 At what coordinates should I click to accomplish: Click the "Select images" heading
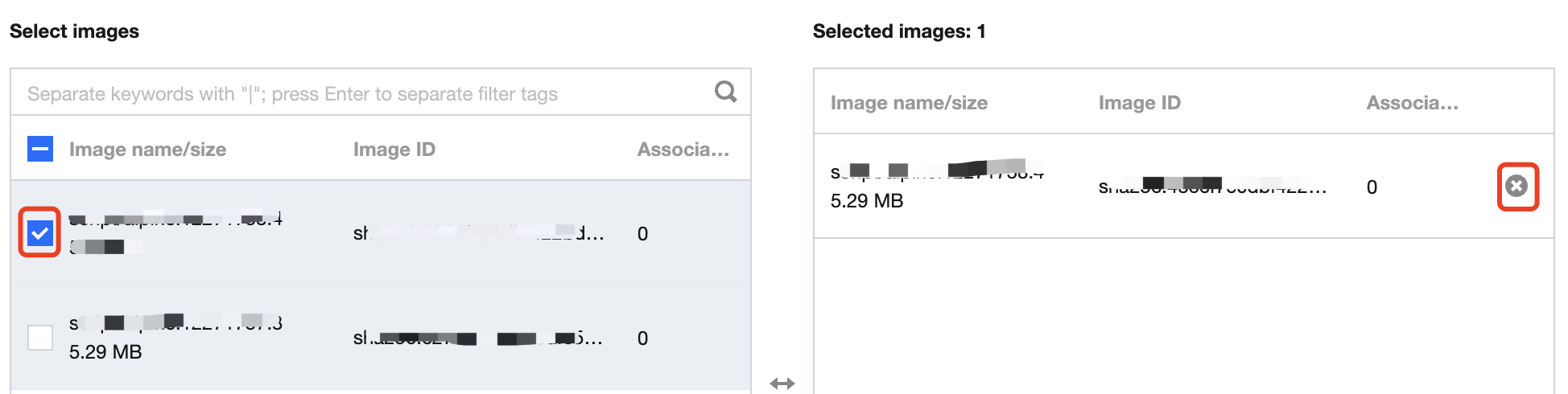(74, 31)
